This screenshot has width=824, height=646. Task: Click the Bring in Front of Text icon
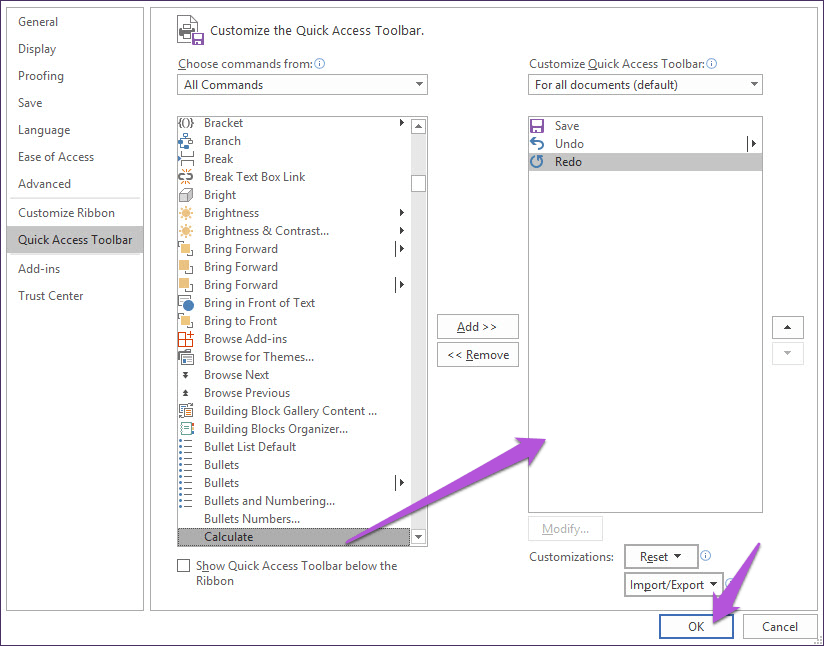(186, 303)
